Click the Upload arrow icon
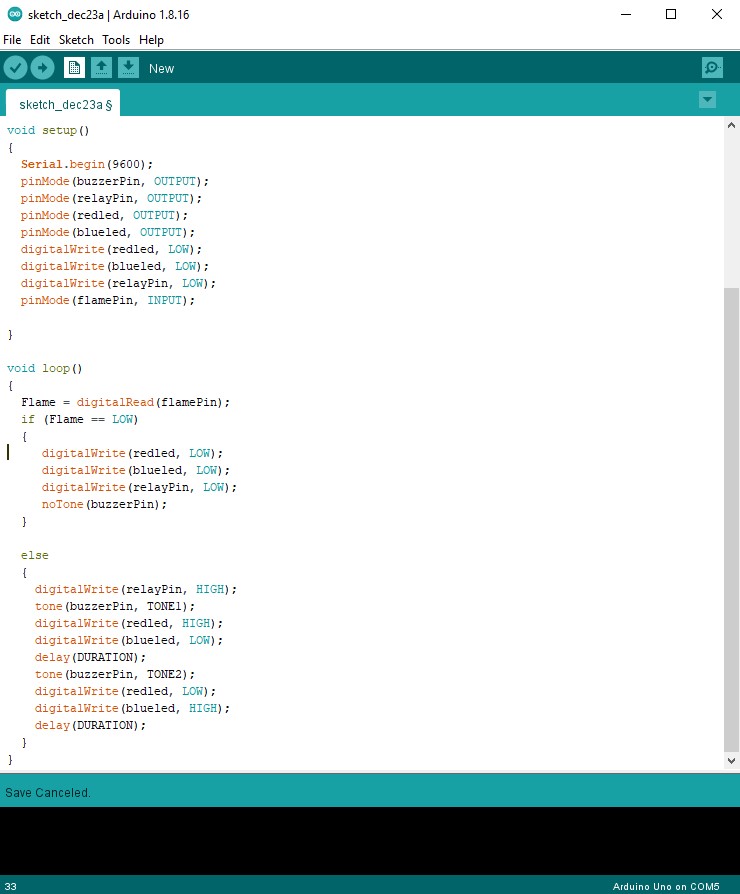740x894 pixels. (x=42, y=68)
